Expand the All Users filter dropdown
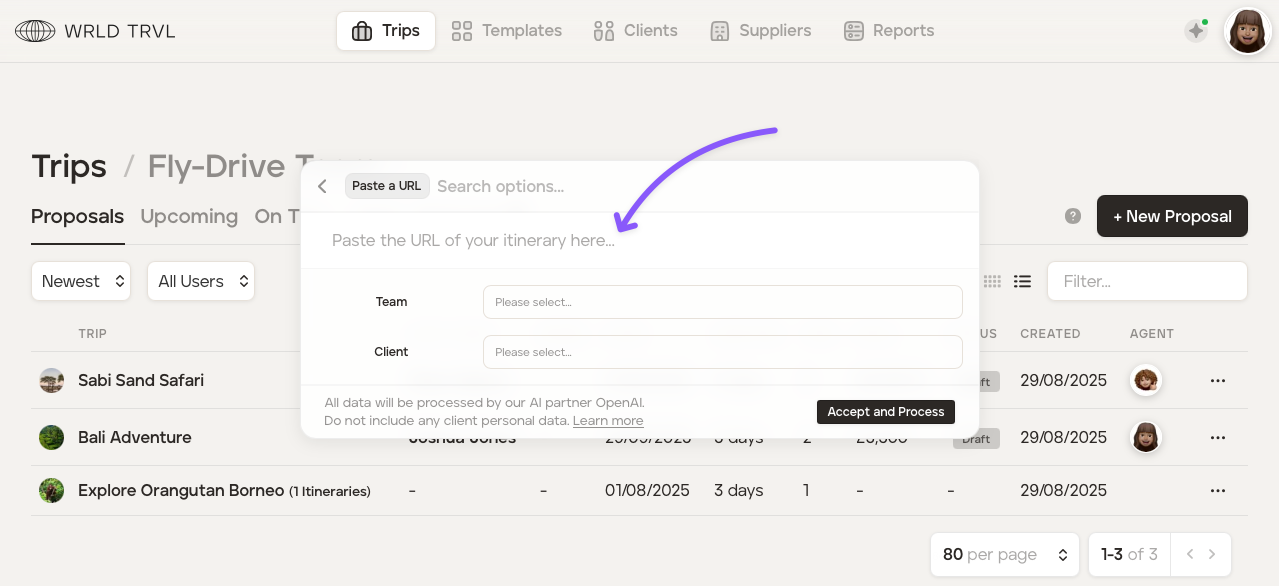 click(202, 282)
